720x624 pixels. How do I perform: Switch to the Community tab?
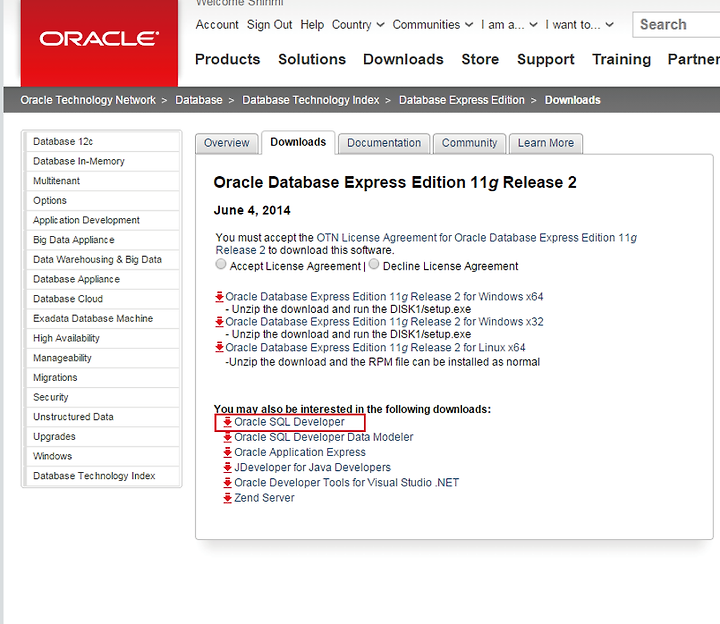(x=469, y=143)
